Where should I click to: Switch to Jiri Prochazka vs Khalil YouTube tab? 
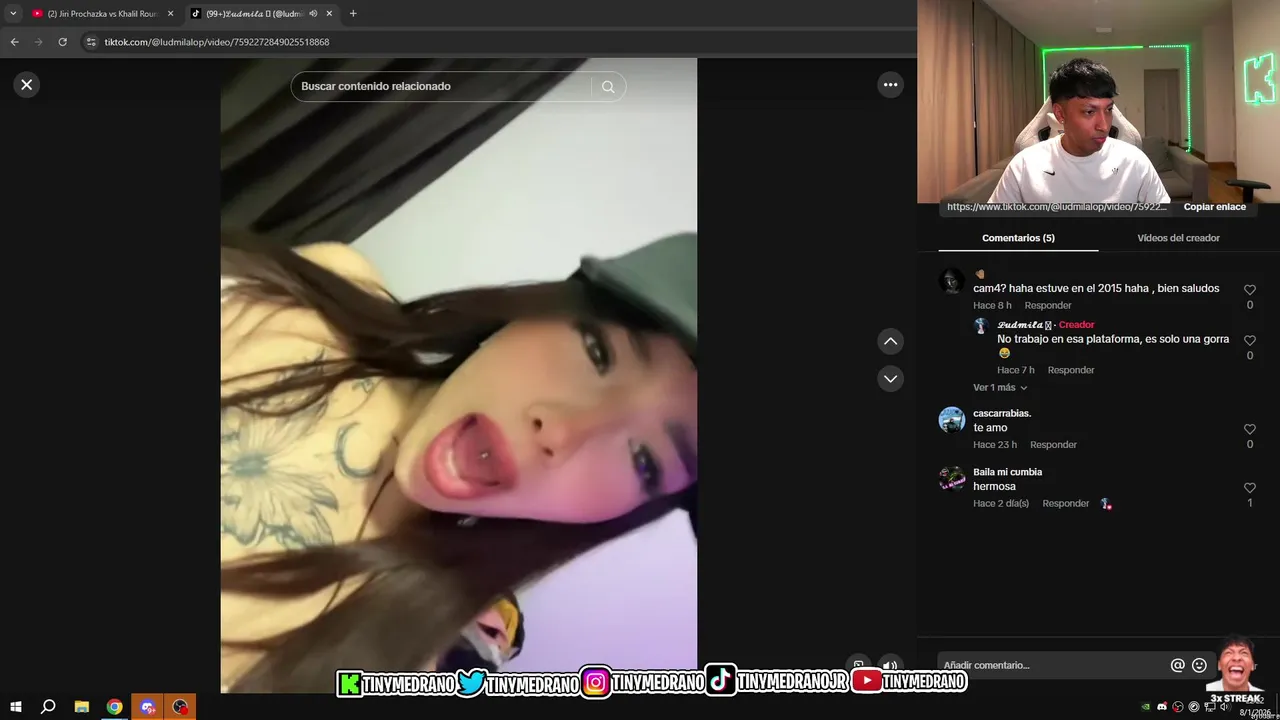coord(102,13)
